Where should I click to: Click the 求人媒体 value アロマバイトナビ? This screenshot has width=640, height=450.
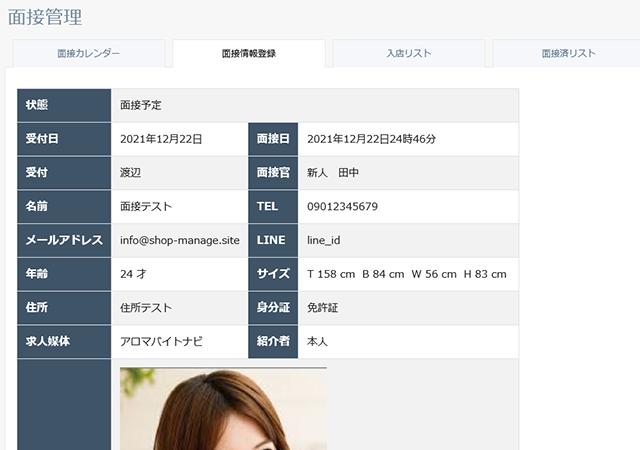[x=161, y=341]
